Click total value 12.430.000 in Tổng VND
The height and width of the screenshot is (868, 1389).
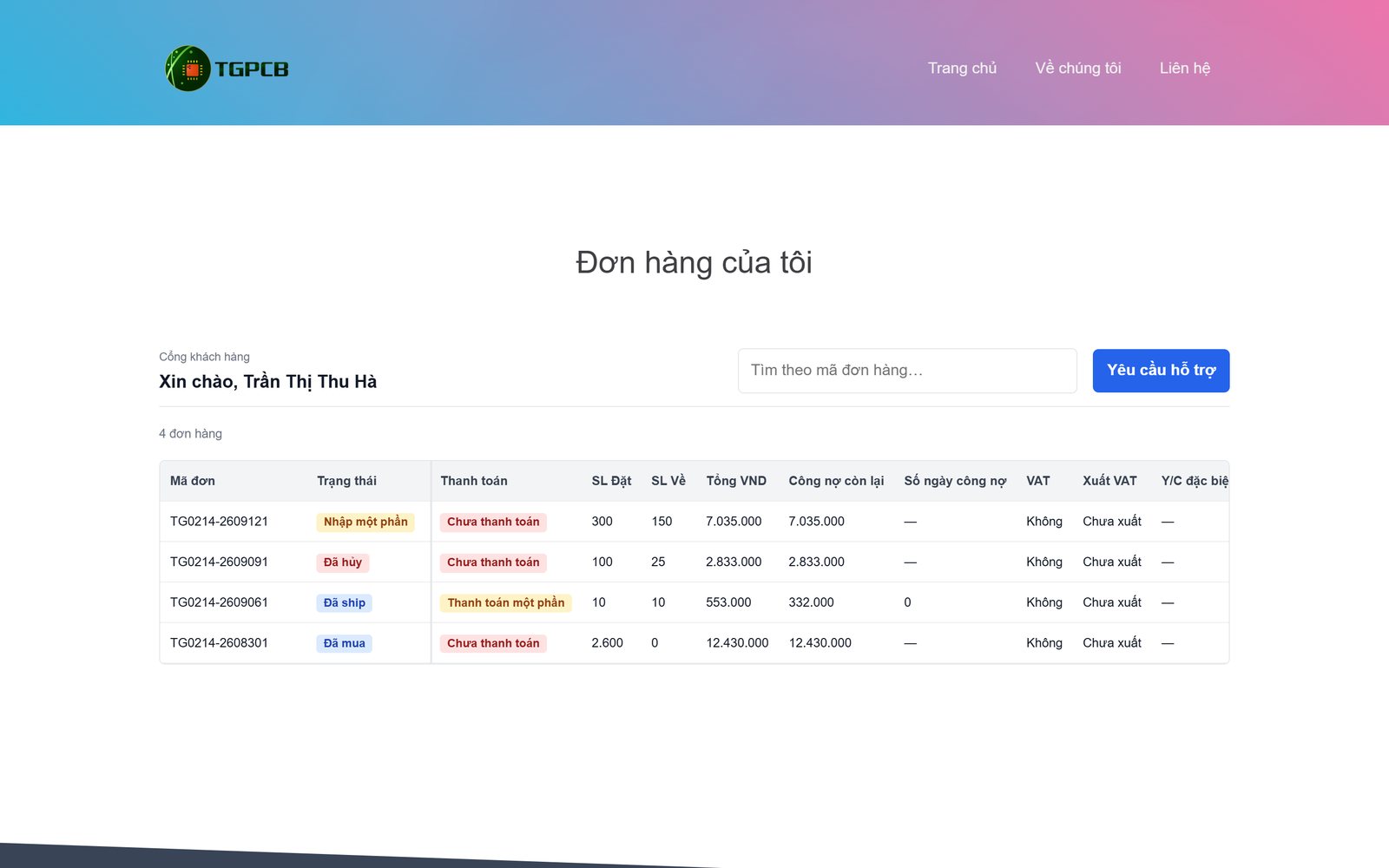[x=737, y=643]
